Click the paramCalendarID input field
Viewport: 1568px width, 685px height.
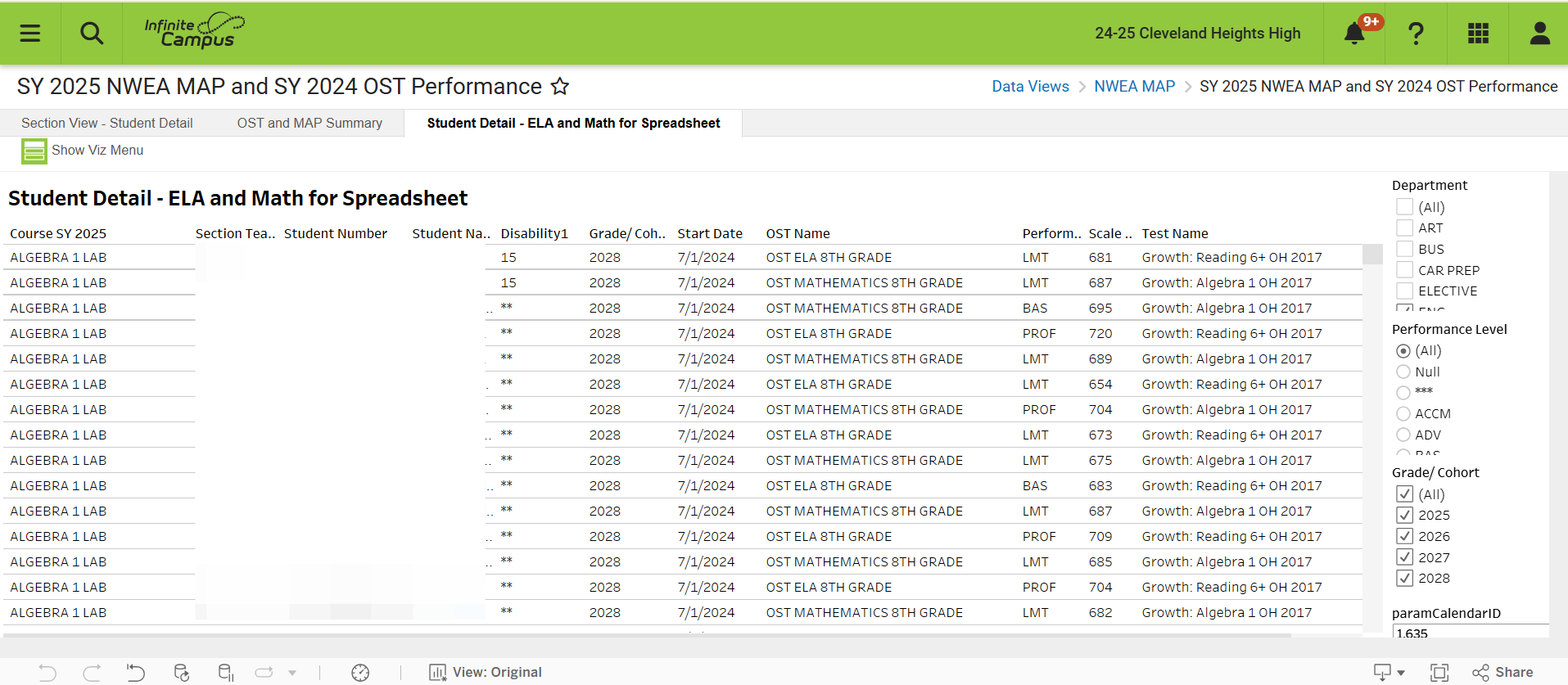1471,632
